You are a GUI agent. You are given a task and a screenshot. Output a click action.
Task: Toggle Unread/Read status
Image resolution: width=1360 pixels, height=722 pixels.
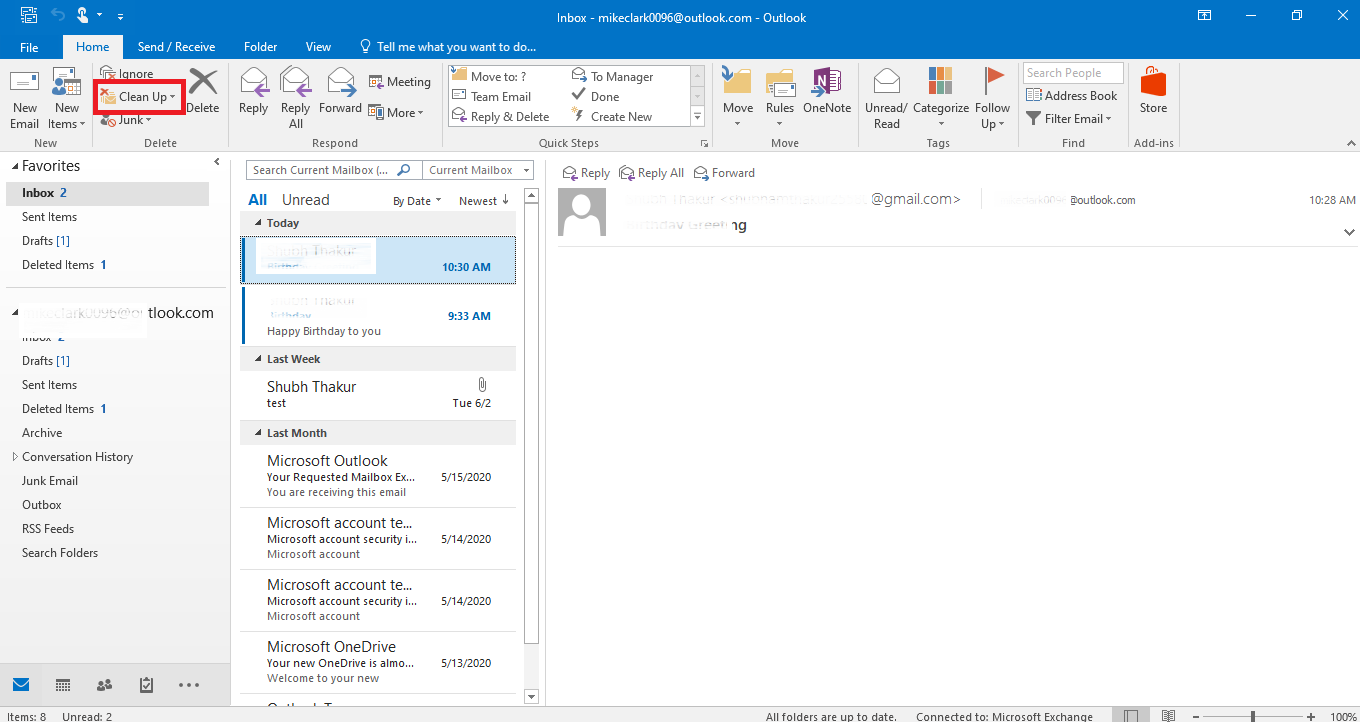click(x=886, y=99)
